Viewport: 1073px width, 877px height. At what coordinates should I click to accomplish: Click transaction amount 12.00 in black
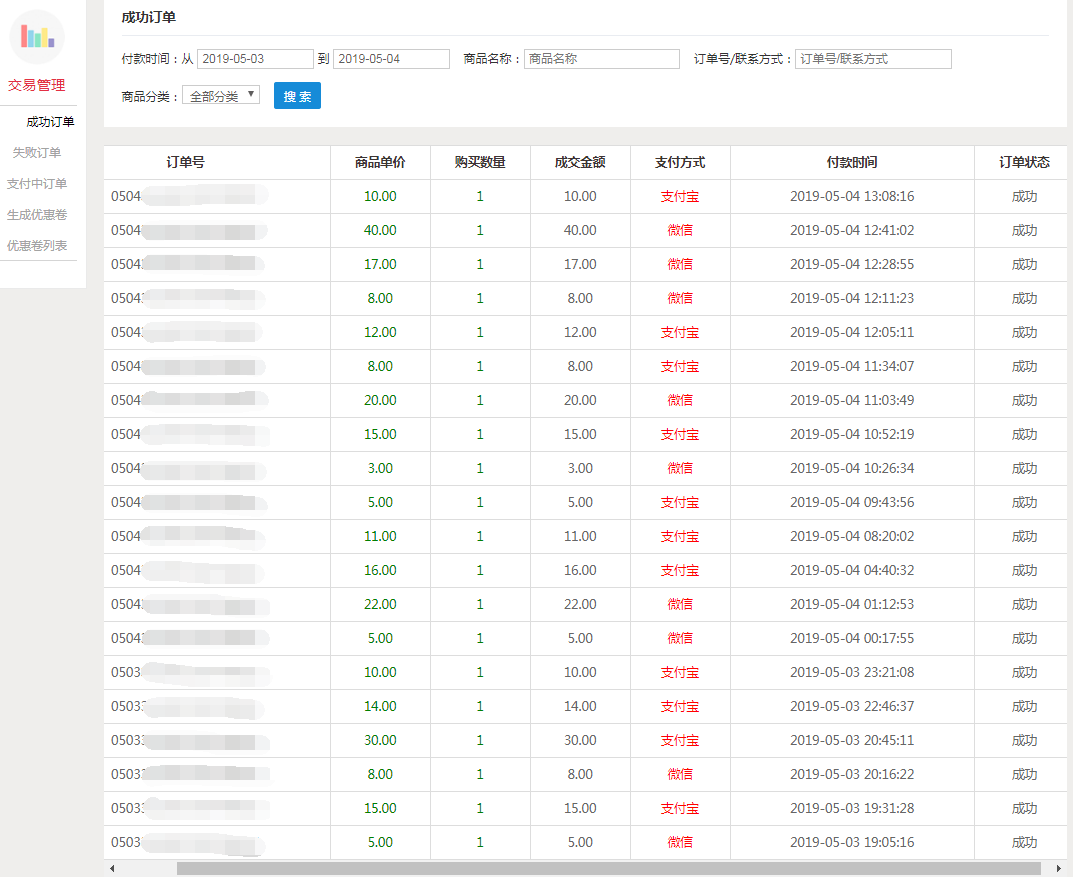(580, 332)
